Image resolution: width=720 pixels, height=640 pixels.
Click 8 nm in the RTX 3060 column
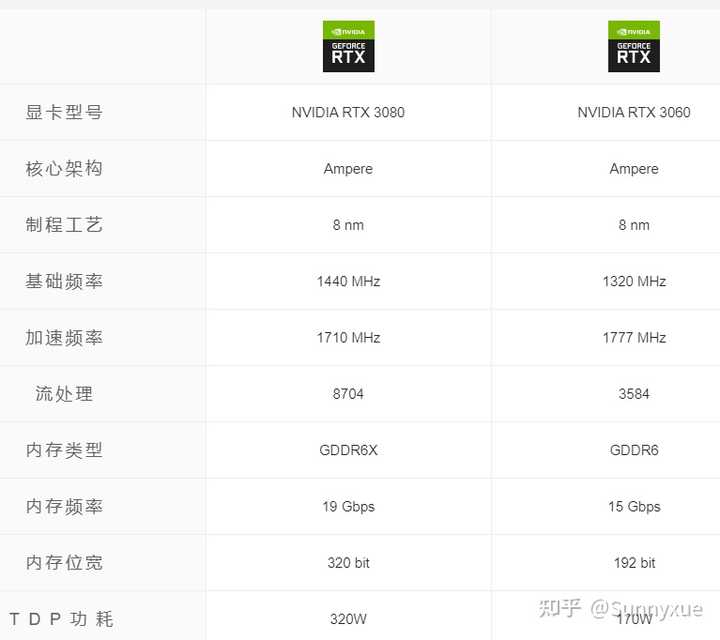point(634,225)
